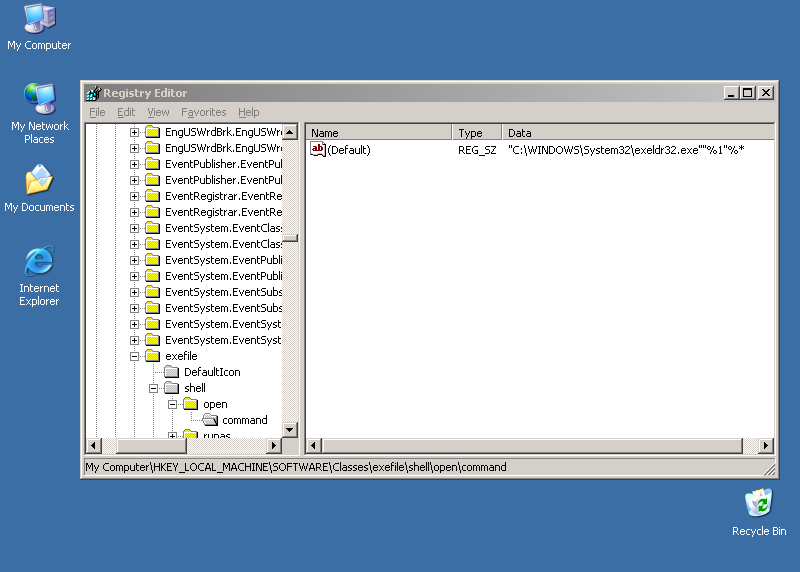The height and width of the screenshot is (572, 800).
Task: Click the shell folder icon
Action: [171, 388]
